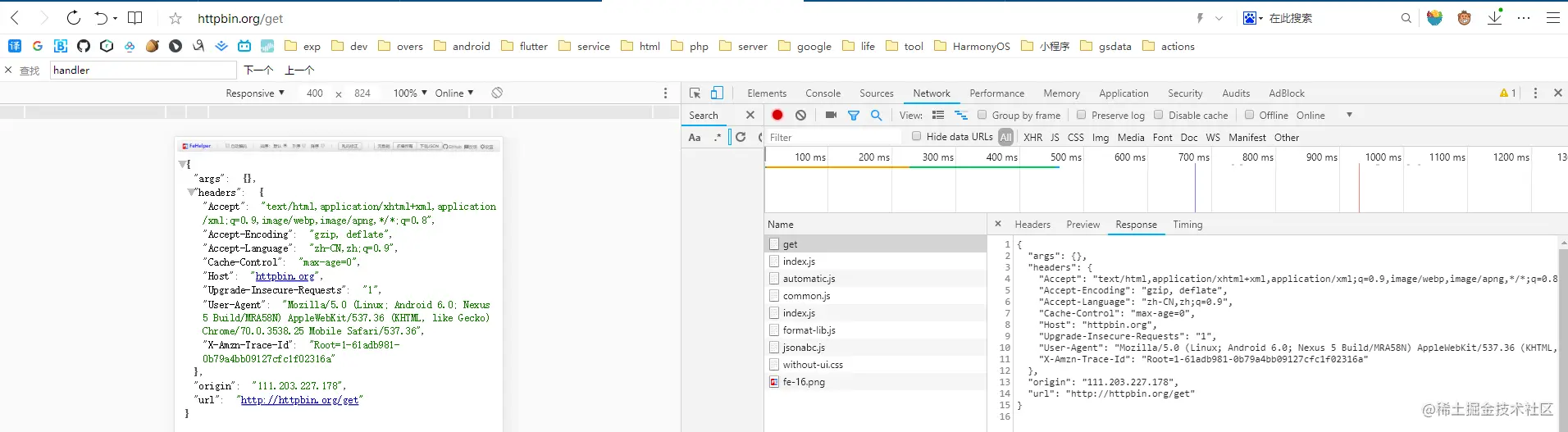Open the 100% zoom dropdown

(410, 93)
